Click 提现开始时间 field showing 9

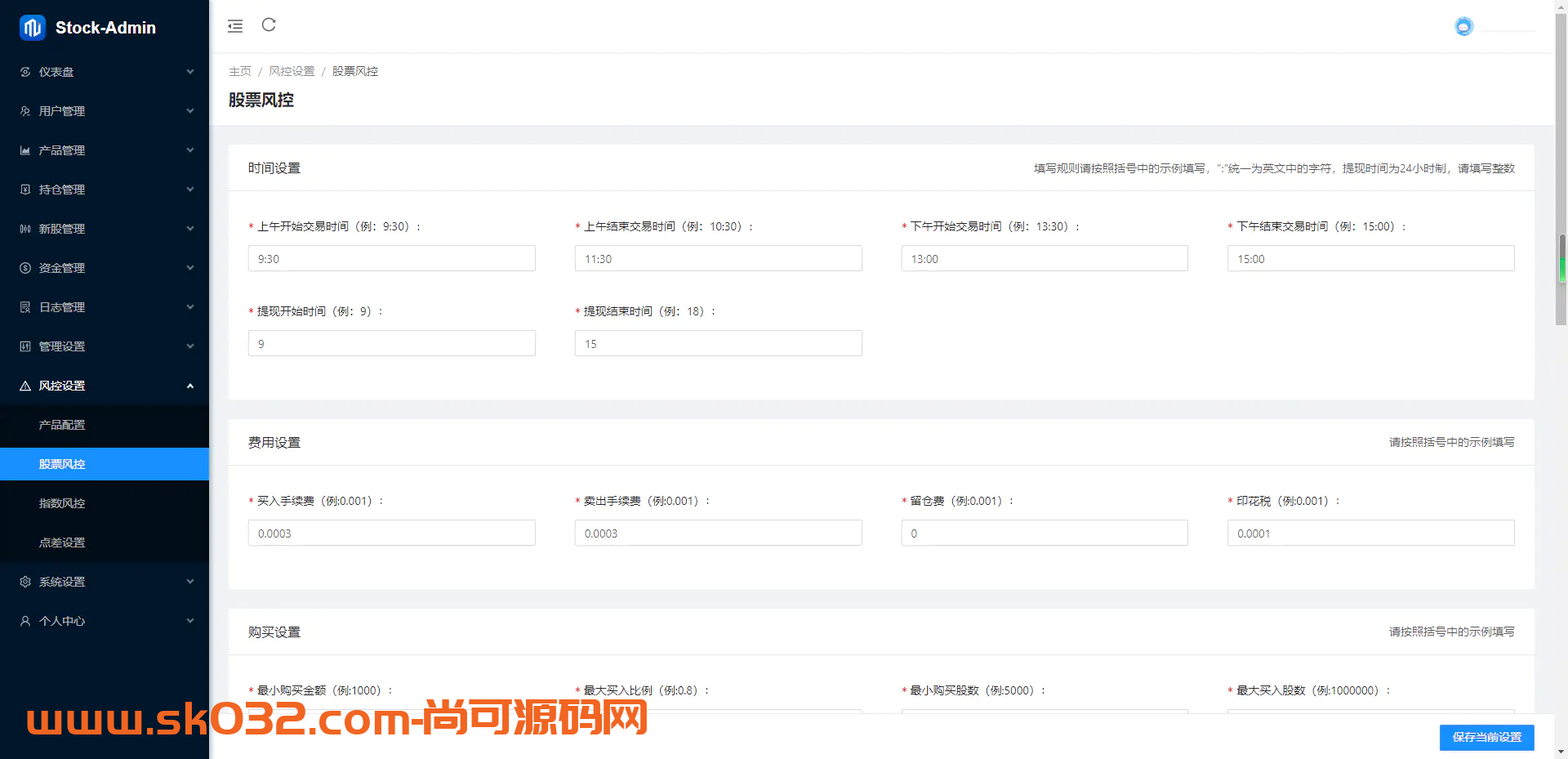tap(392, 344)
